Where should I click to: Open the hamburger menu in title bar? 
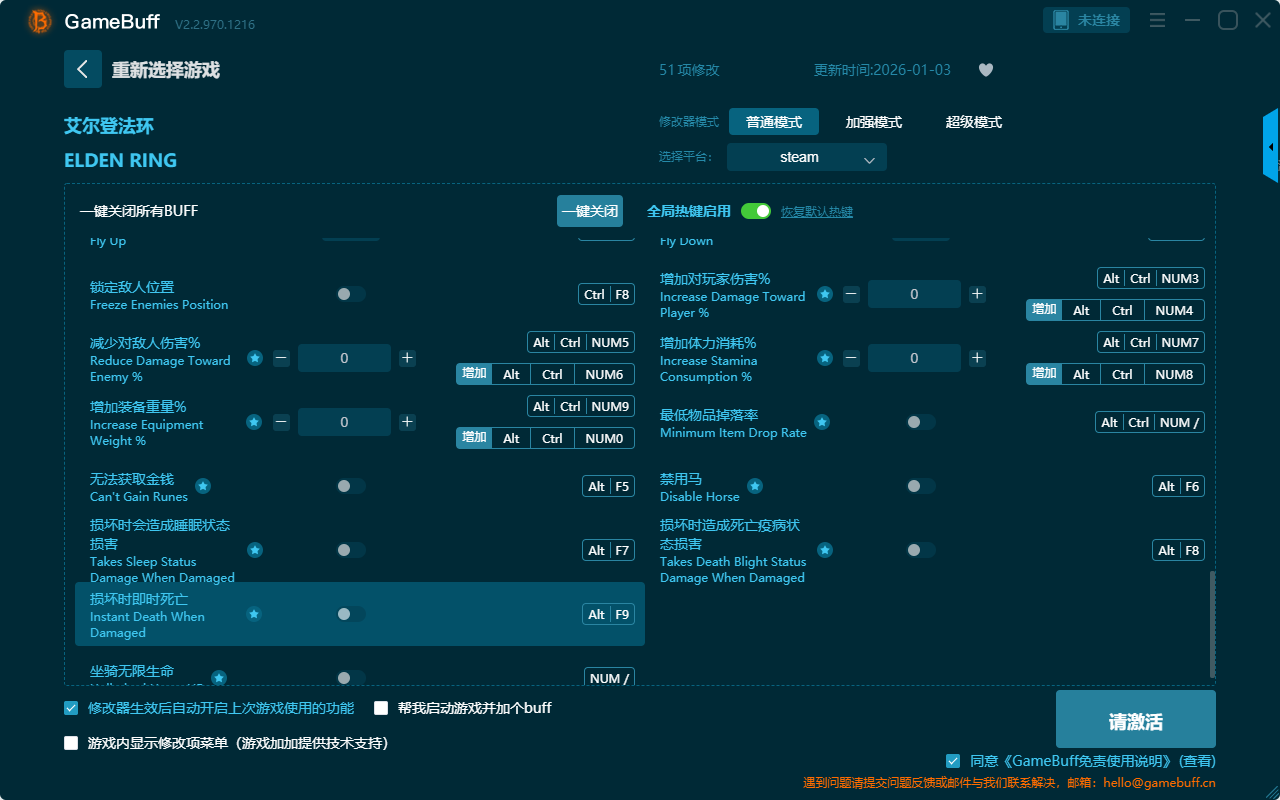tap(1157, 20)
